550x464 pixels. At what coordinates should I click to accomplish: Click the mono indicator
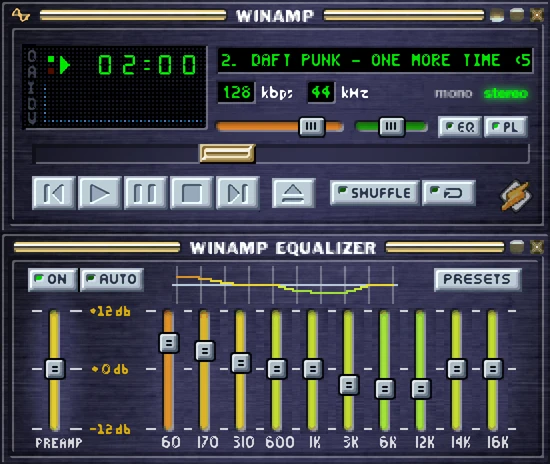454,94
